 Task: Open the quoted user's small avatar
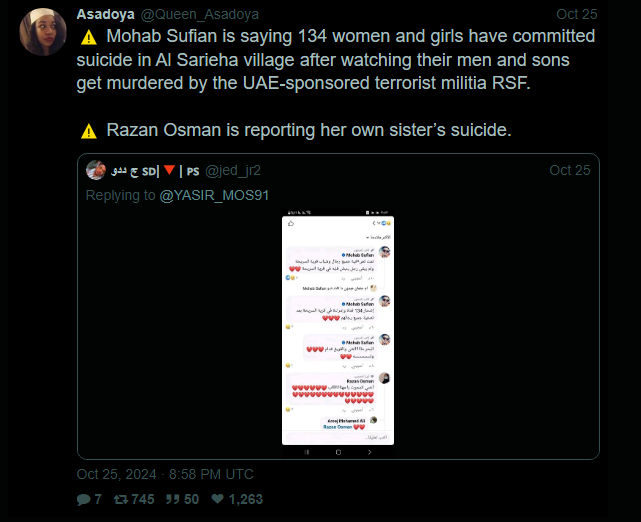click(x=96, y=170)
